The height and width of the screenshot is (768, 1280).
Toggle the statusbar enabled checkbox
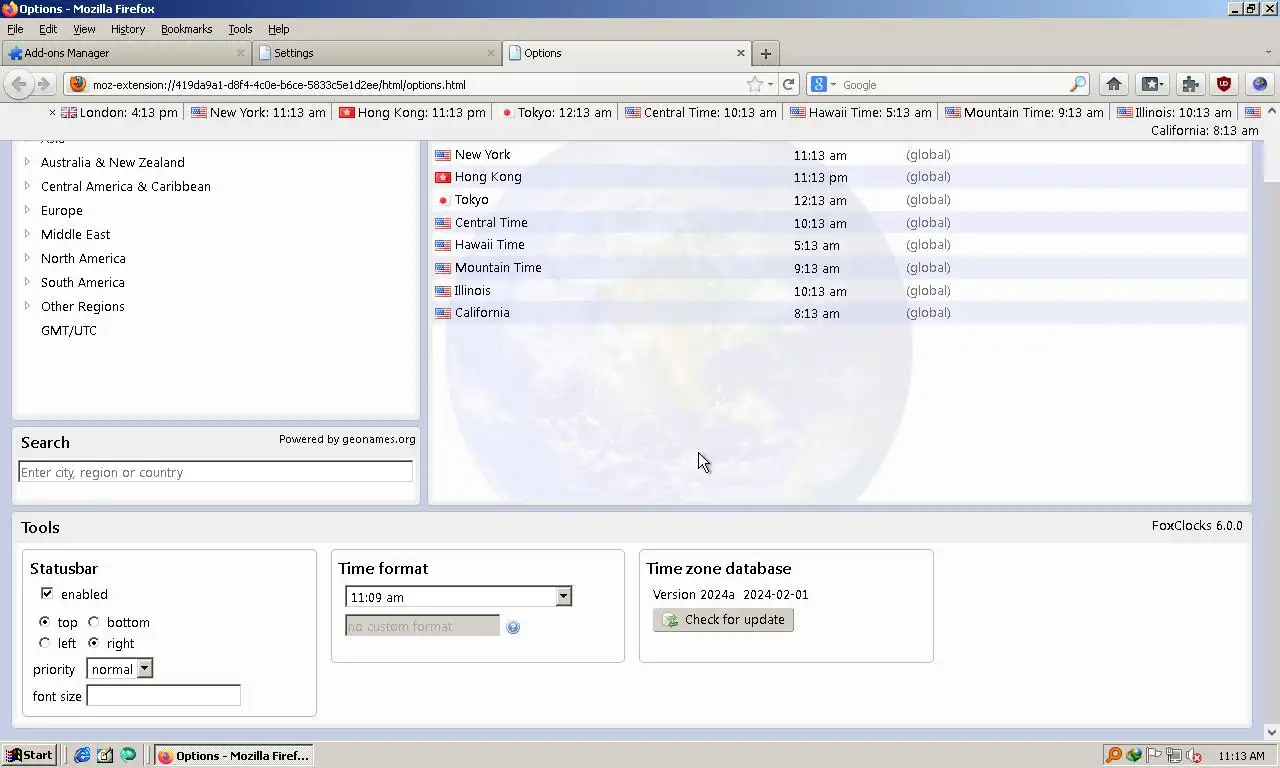(46, 594)
